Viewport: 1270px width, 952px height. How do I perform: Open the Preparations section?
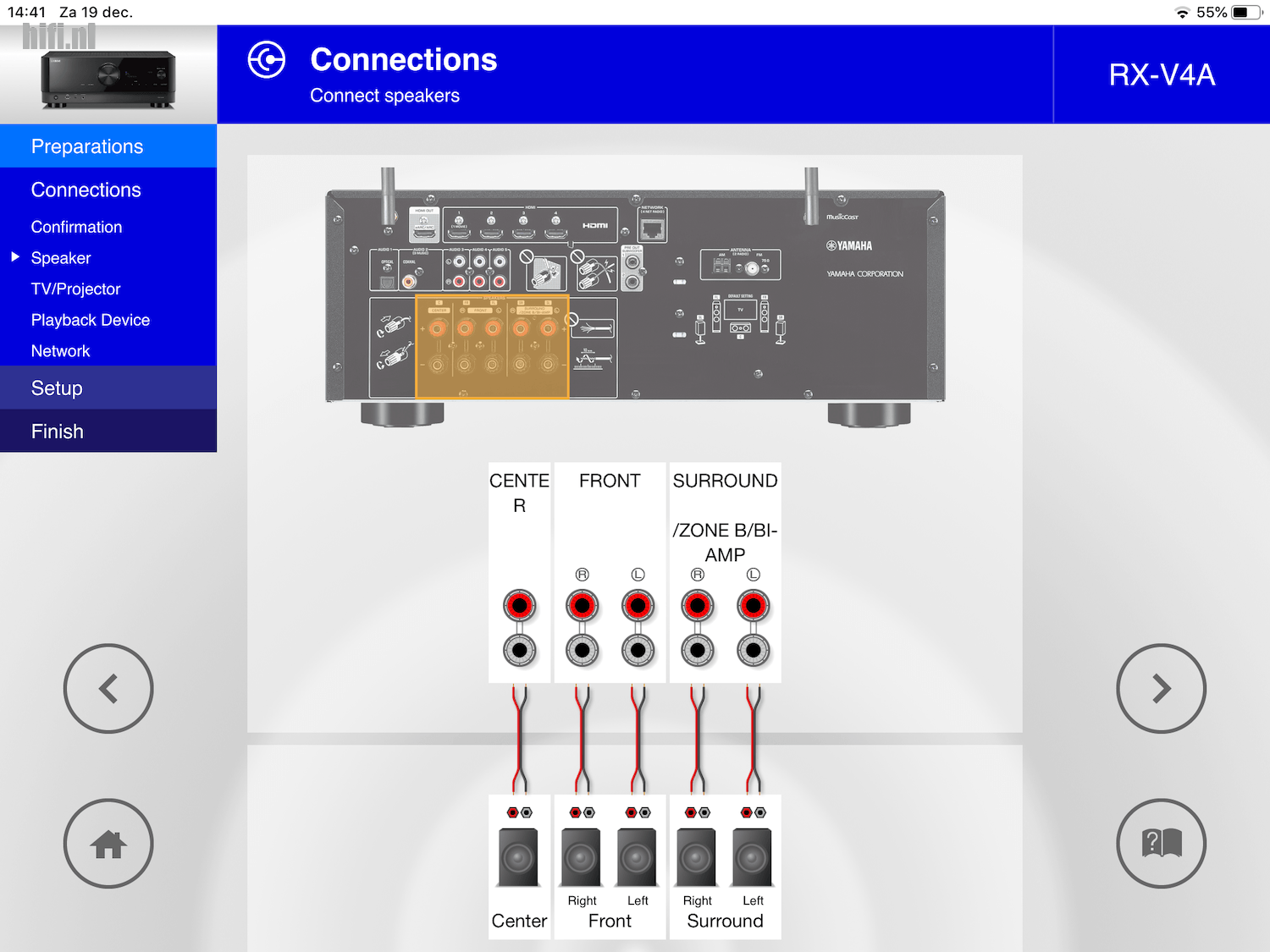pyautogui.click(x=108, y=146)
